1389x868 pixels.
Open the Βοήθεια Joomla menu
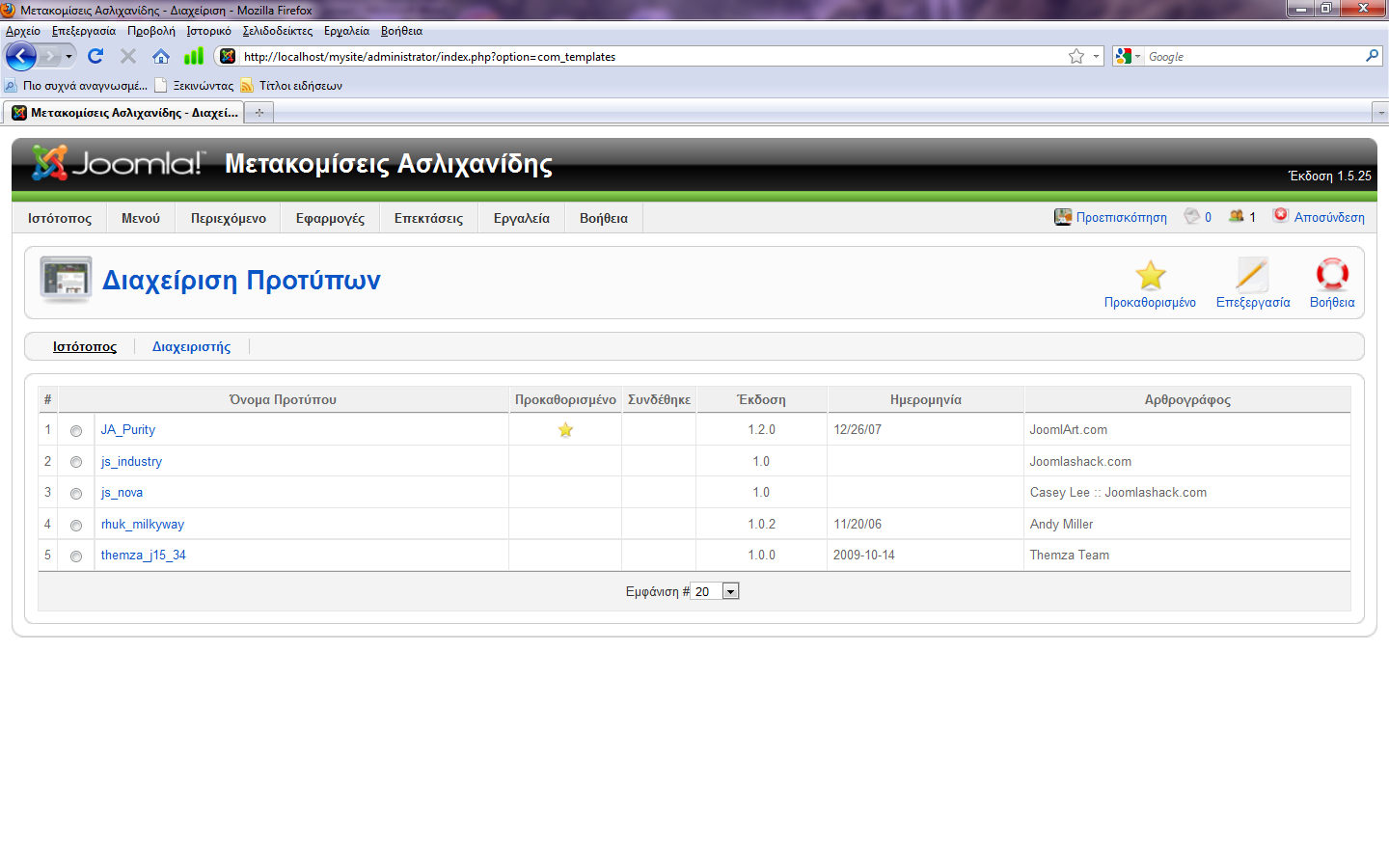[x=604, y=218]
